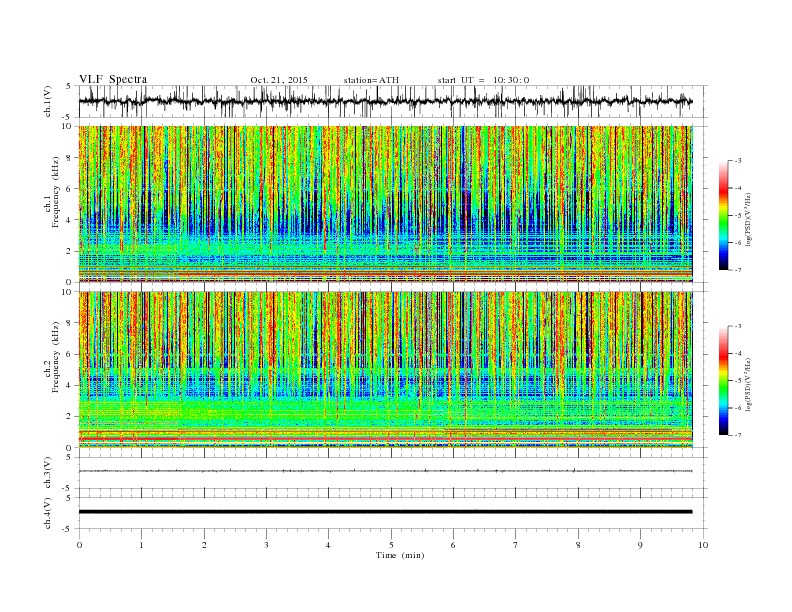
Task: Click the thick black ch.4 trace
Action: click(x=385, y=512)
